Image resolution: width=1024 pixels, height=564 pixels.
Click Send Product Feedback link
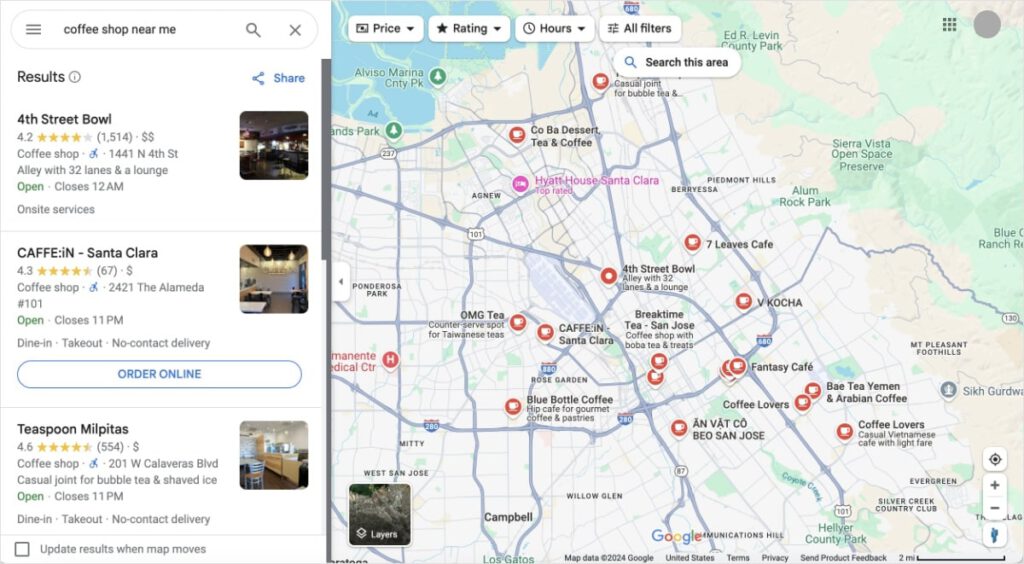[843, 557]
